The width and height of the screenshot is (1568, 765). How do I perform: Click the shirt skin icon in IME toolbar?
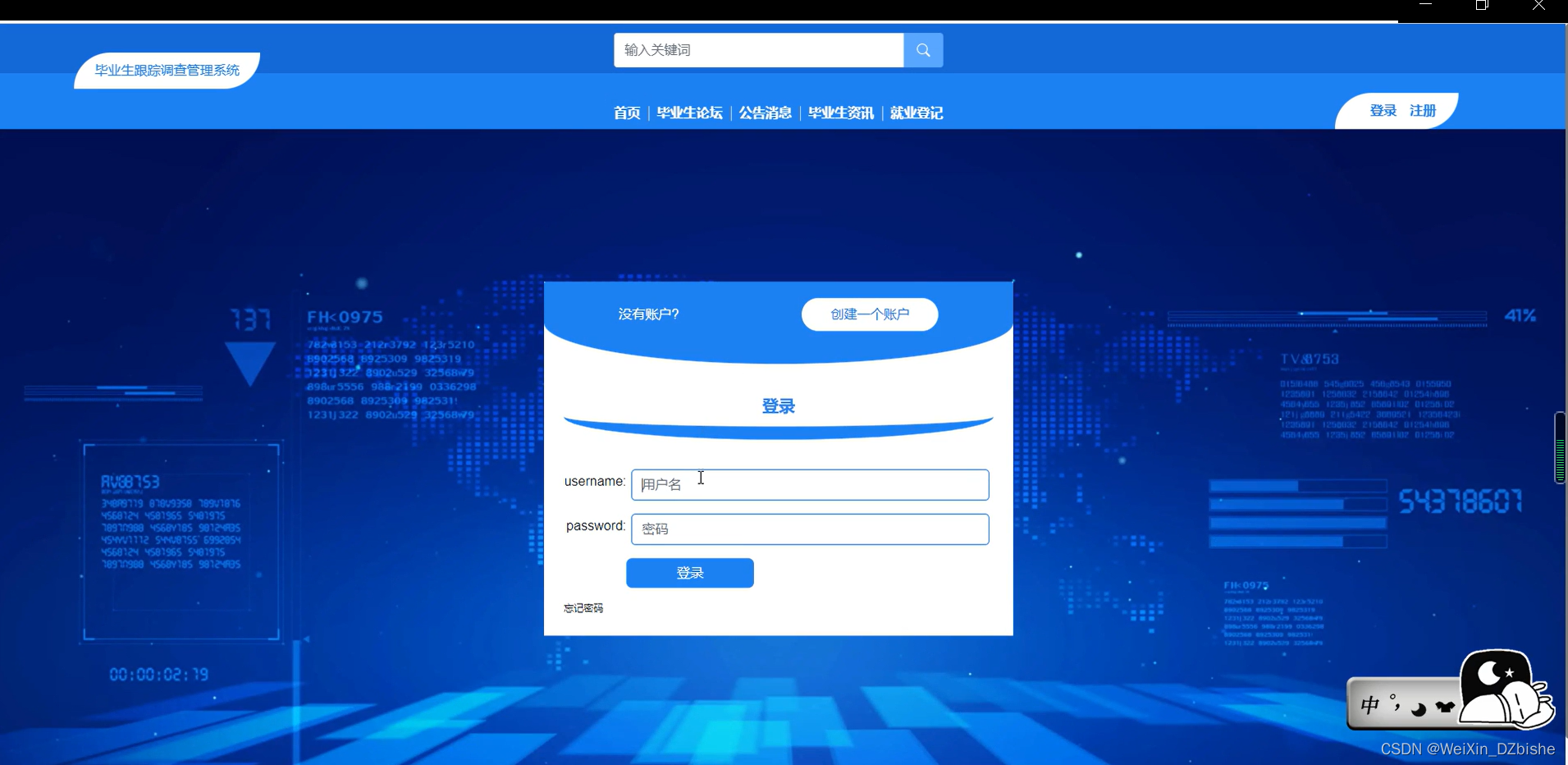pos(1445,707)
